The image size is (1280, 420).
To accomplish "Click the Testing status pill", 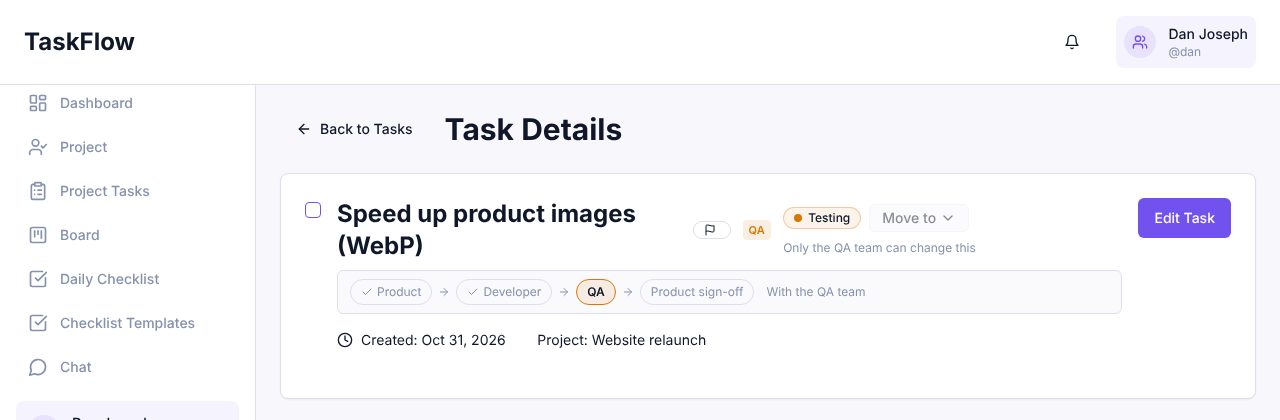I will click(822, 218).
